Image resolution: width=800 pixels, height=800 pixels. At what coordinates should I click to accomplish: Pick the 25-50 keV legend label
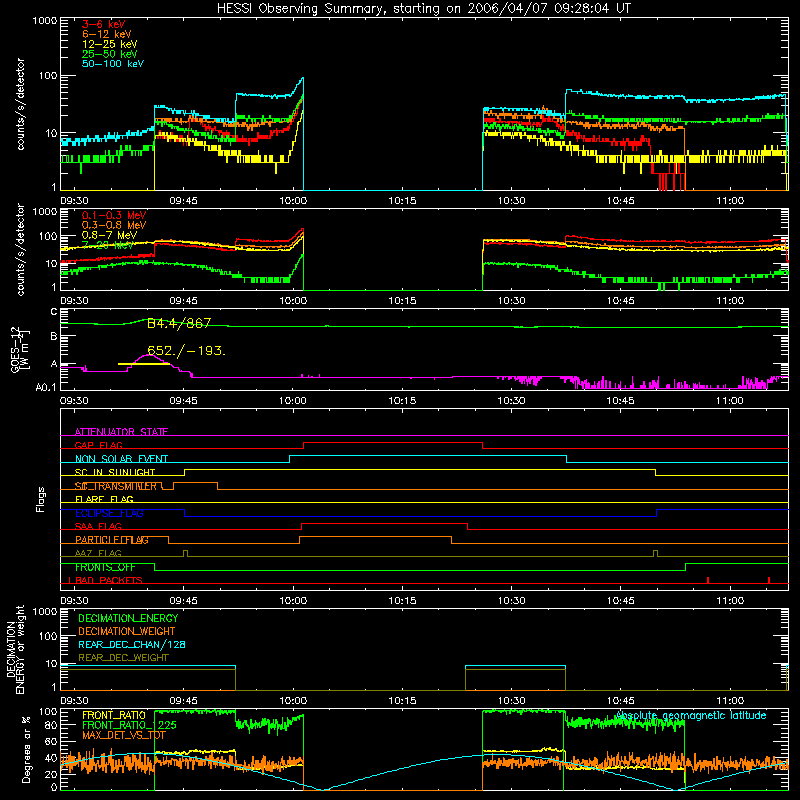[110, 54]
